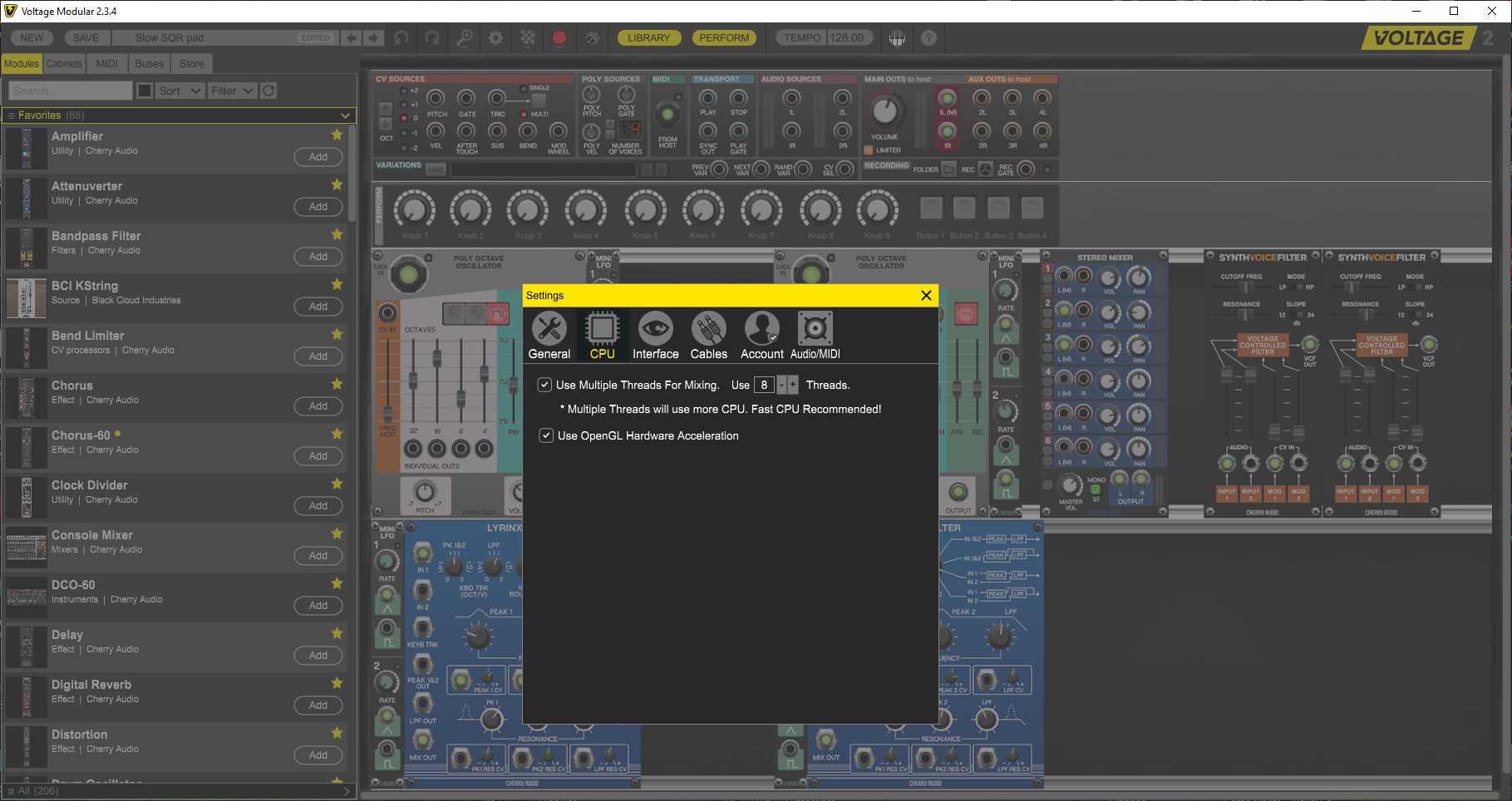The width and height of the screenshot is (1512, 801).
Task: Unfavorite Amplifier with its star
Action: pos(337,135)
